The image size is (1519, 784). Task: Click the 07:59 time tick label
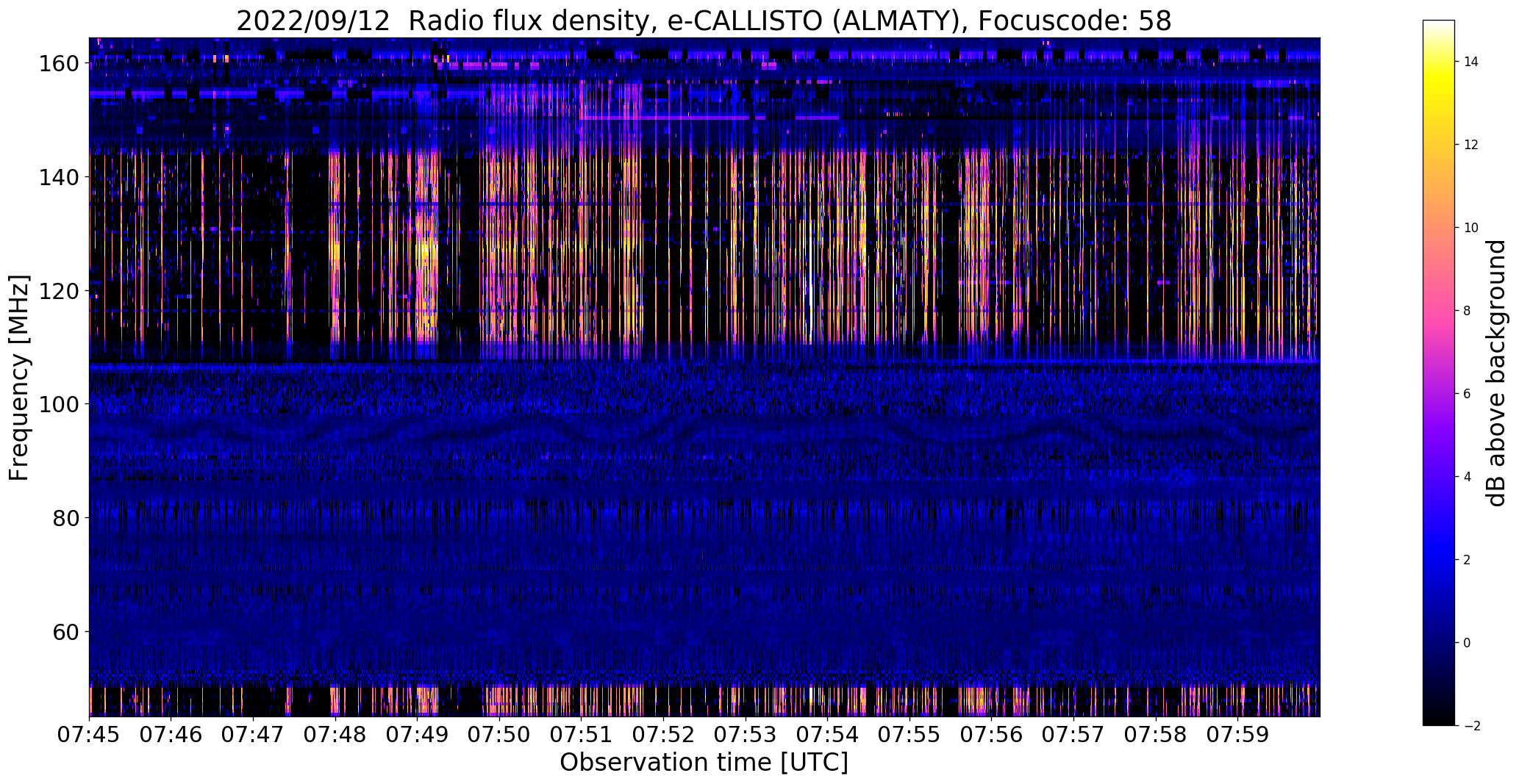pyautogui.click(x=1238, y=735)
